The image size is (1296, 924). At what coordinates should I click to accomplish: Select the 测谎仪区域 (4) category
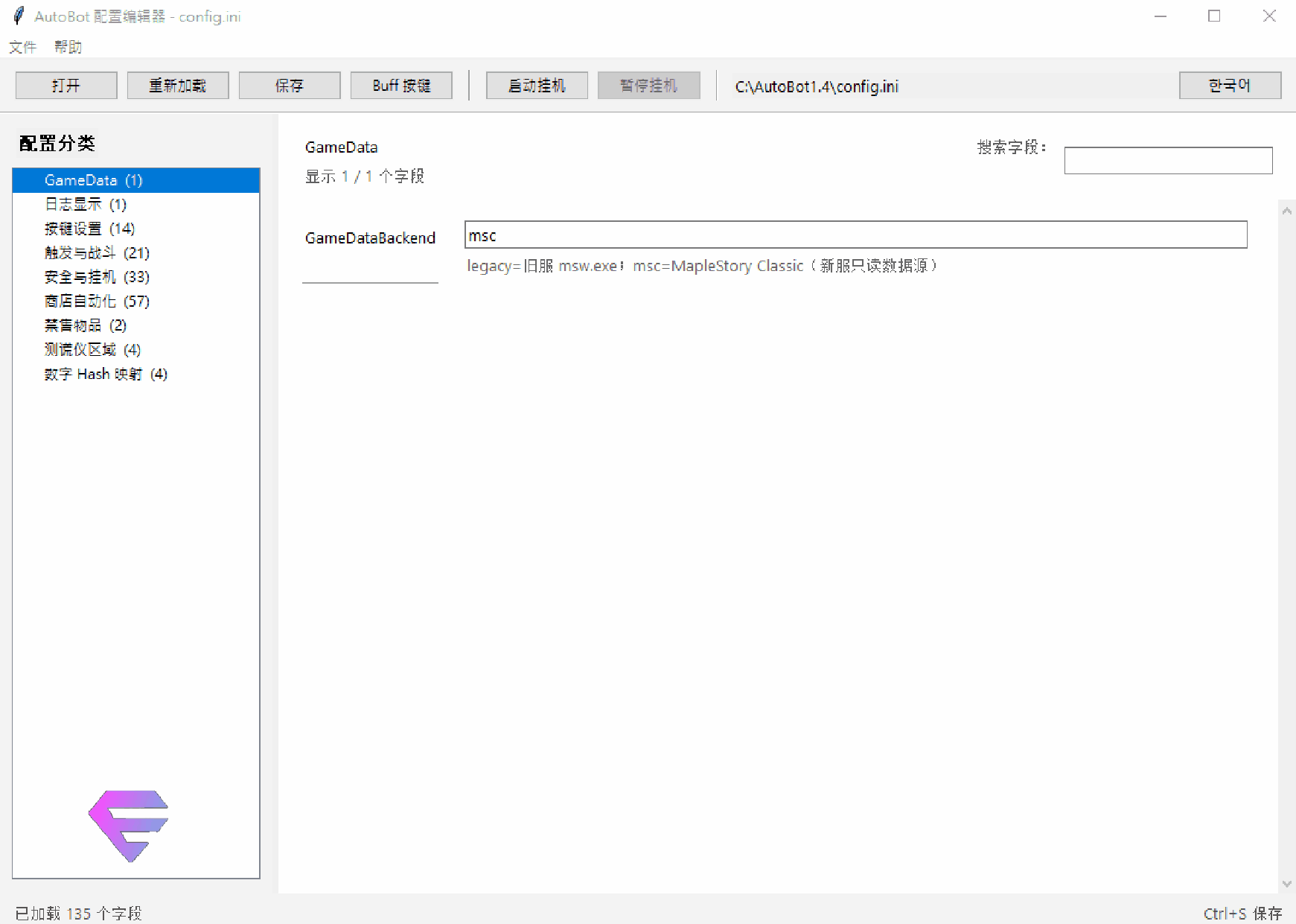[x=136, y=350]
